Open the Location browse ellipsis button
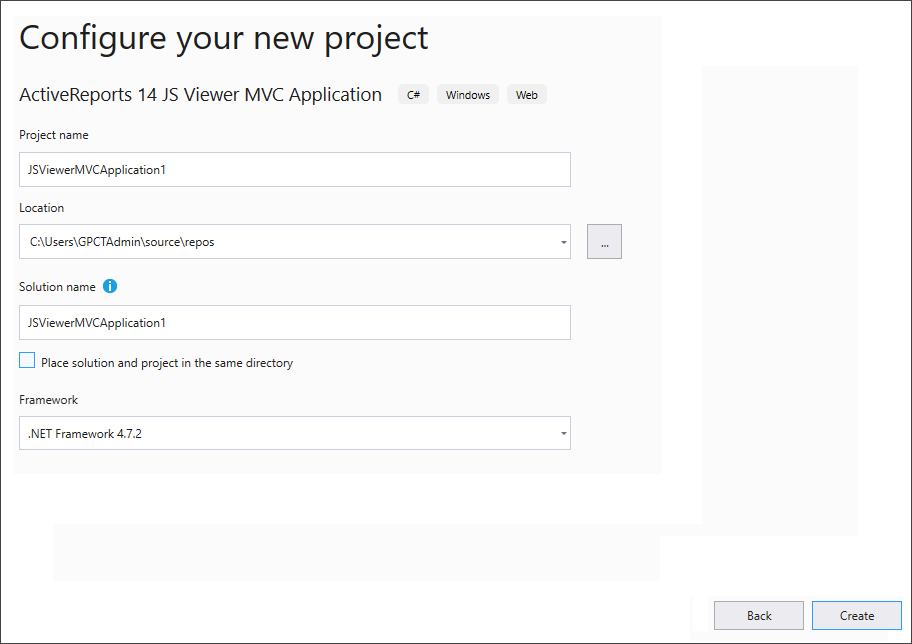Image resolution: width=912 pixels, height=644 pixels. 604,241
